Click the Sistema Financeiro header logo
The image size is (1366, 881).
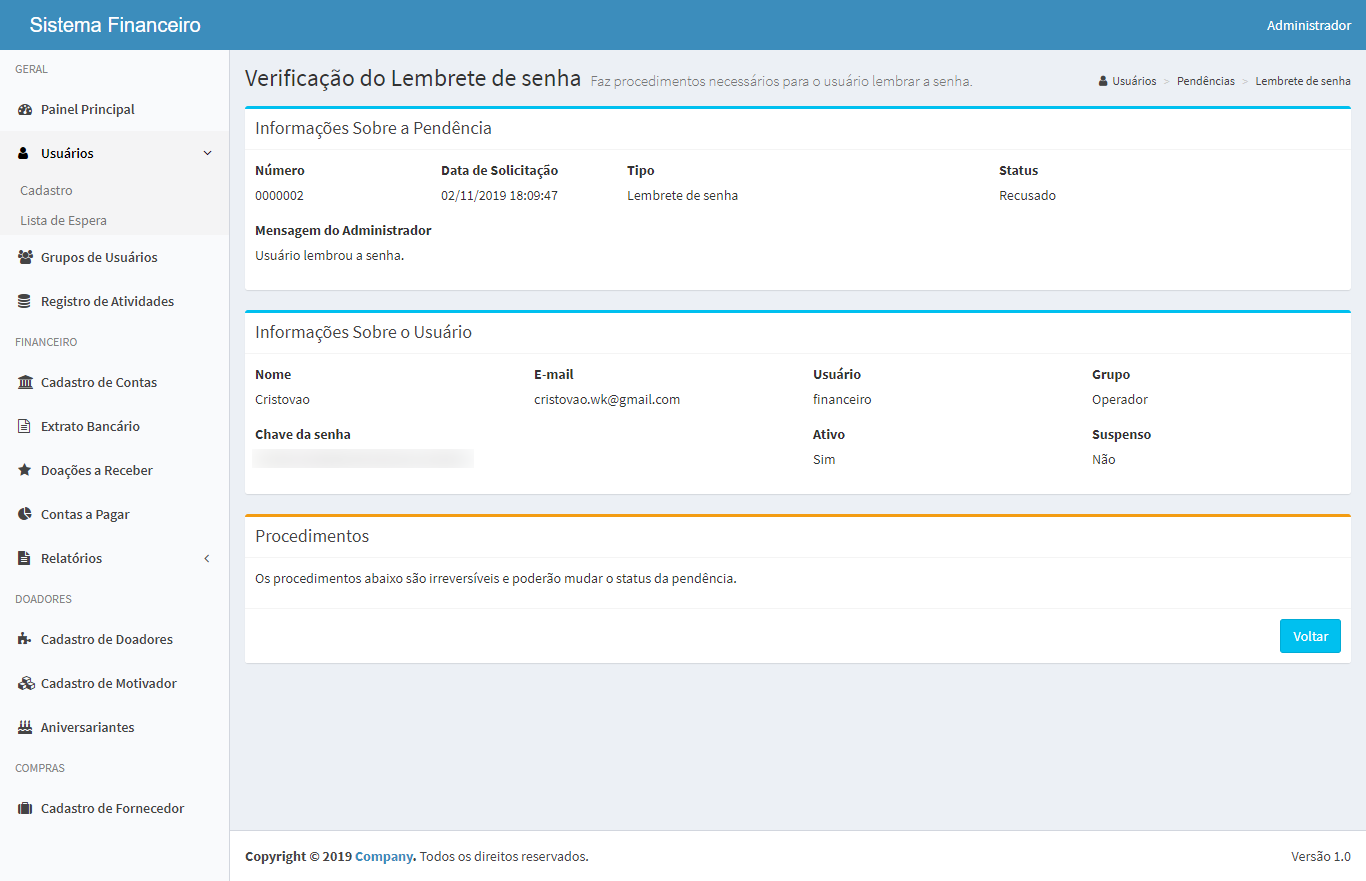[x=115, y=25]
